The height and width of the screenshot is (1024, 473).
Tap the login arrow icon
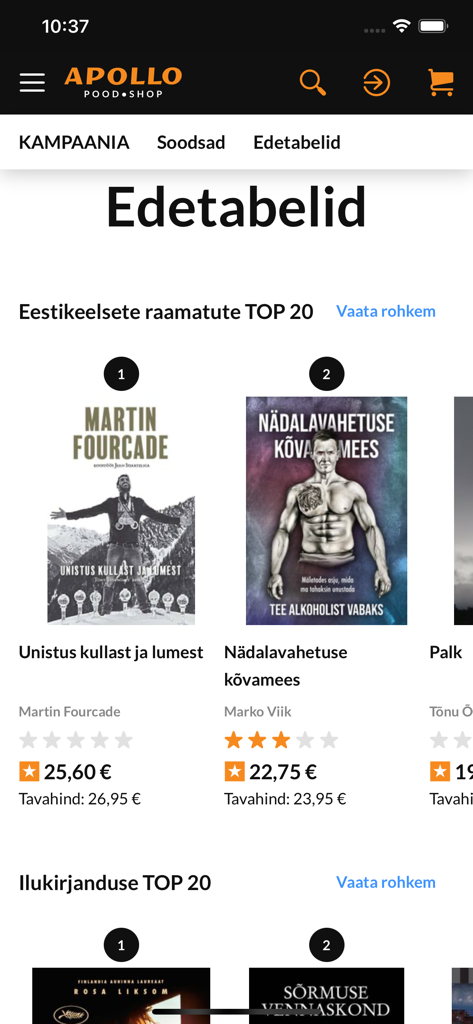coord(376,83)
